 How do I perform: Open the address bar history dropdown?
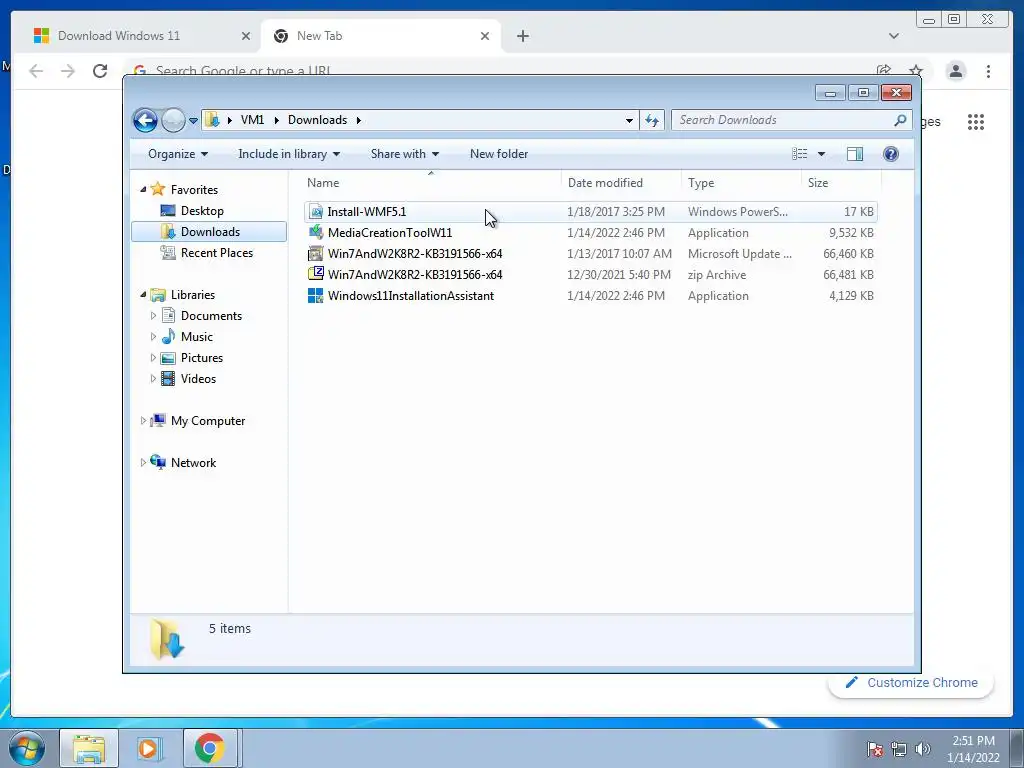point(629,121)
